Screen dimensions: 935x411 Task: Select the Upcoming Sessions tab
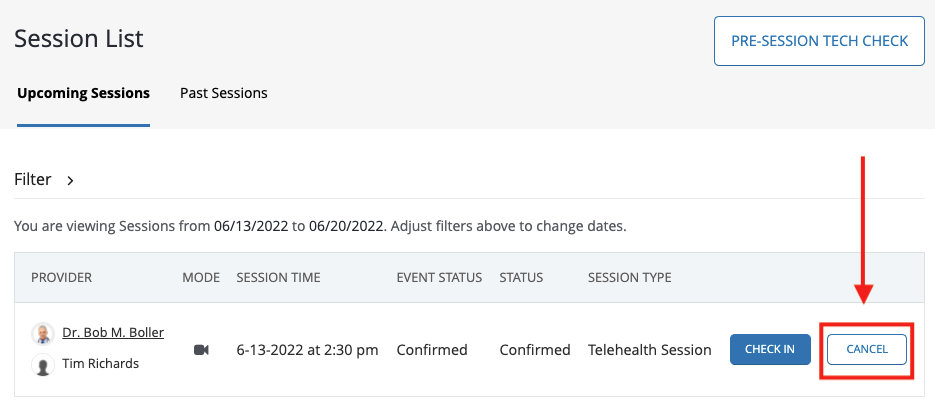click(83, 93)
